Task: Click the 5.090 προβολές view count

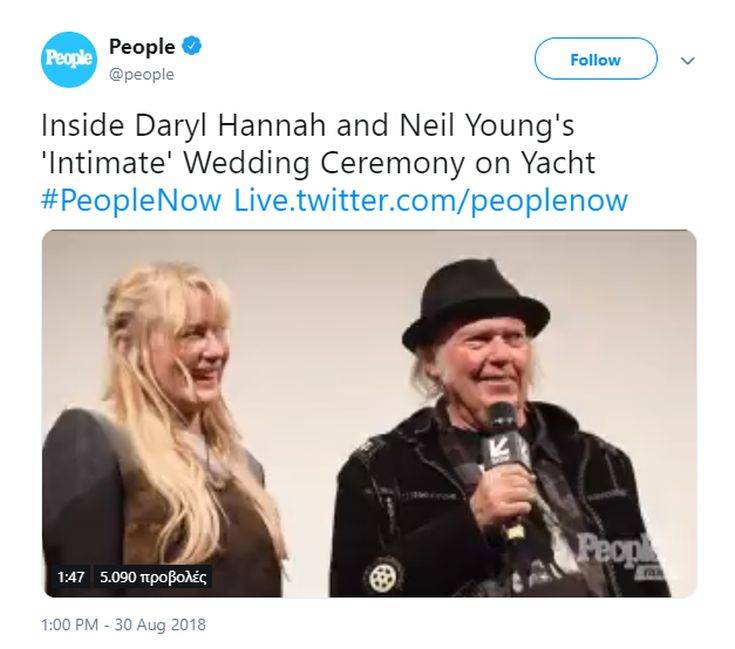Action: click(153, 577)
